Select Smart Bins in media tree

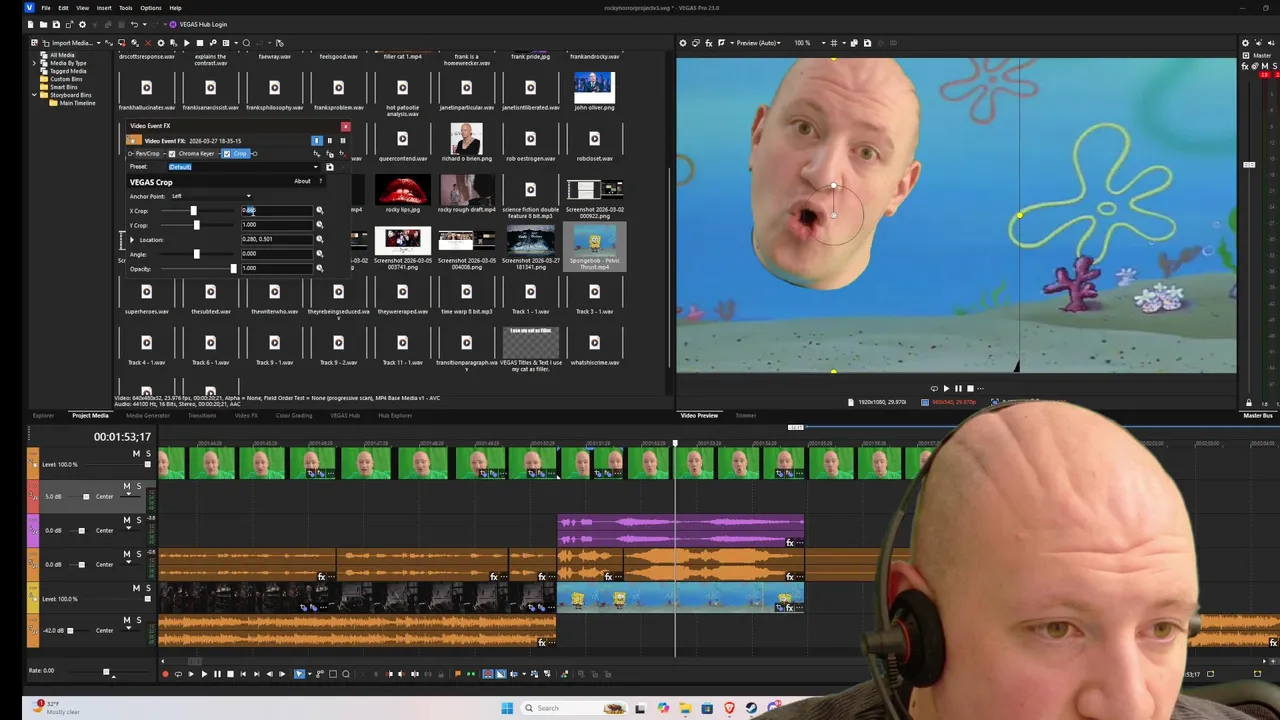pos(63,87)
